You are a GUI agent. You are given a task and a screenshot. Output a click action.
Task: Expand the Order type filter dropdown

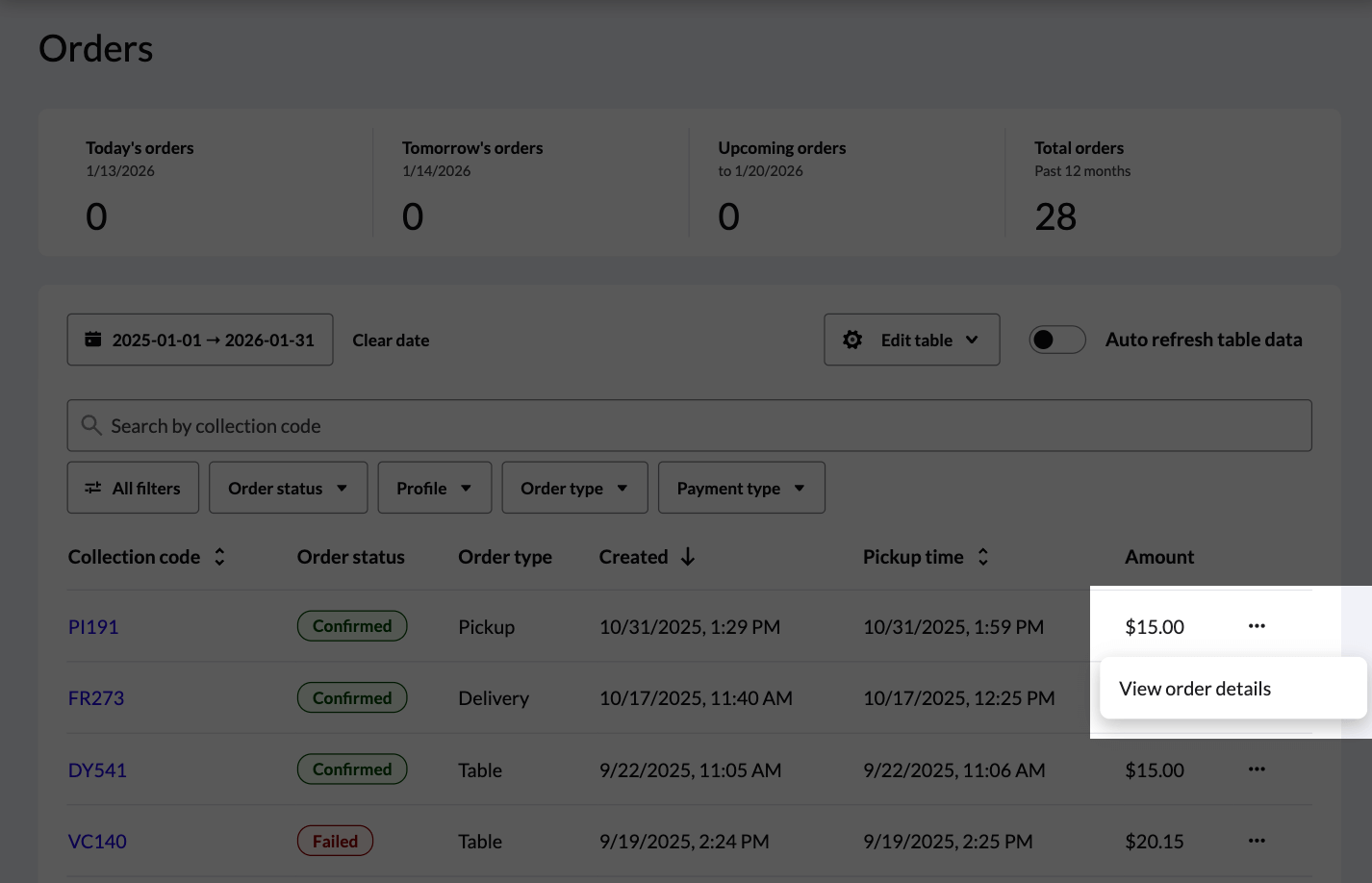574,488
